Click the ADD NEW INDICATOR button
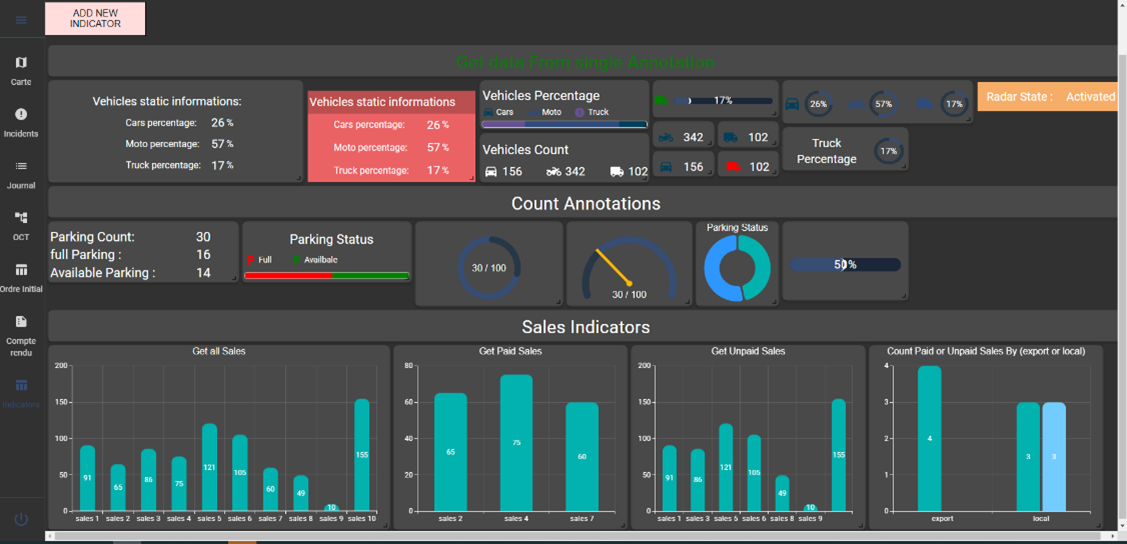 click(95, 19)
